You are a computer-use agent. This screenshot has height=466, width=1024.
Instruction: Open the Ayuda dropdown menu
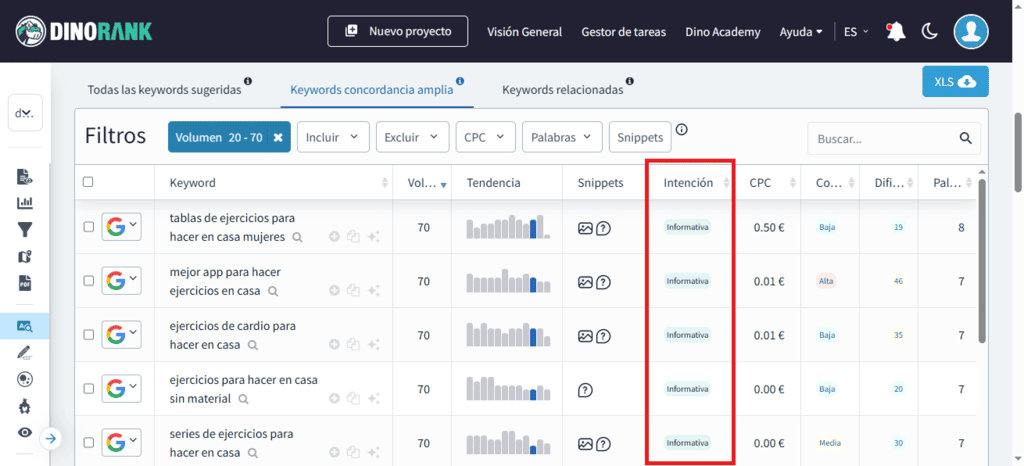(801, 31)
